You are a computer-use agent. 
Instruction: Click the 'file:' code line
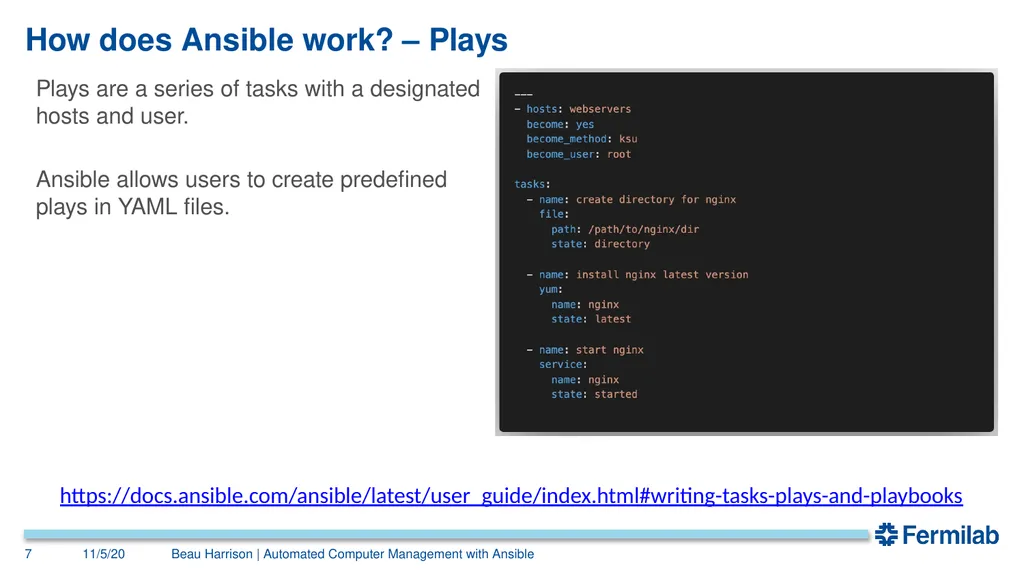(554, 214)
